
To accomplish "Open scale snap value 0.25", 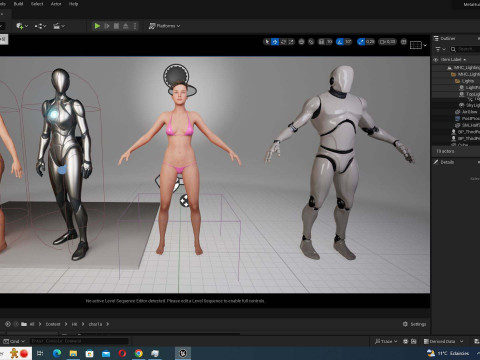I will (x=370, y=42).
